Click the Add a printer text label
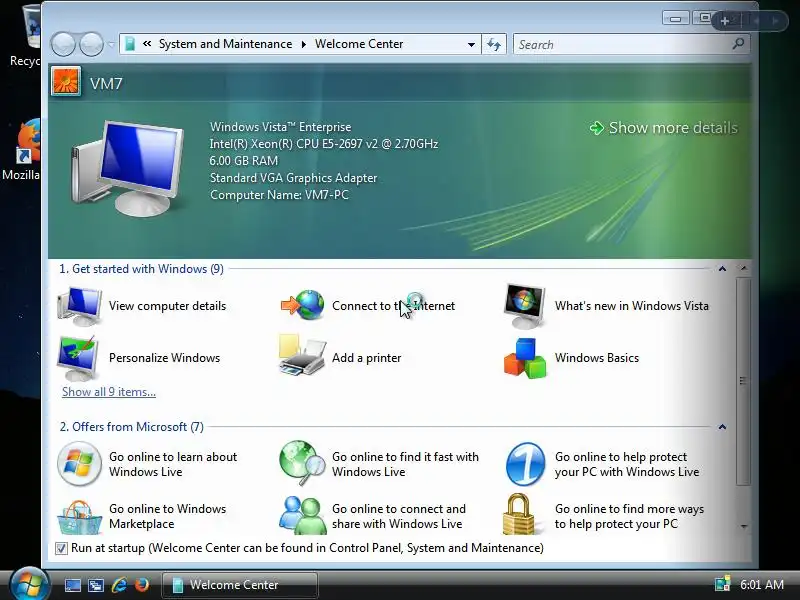This screenshot has width=800, height=600. pyautogui.click(x=366, y=358)
